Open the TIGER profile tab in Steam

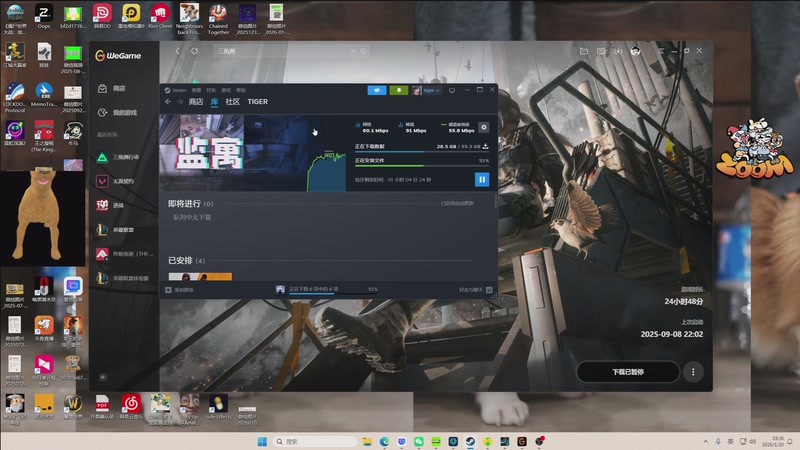point(258,102)
